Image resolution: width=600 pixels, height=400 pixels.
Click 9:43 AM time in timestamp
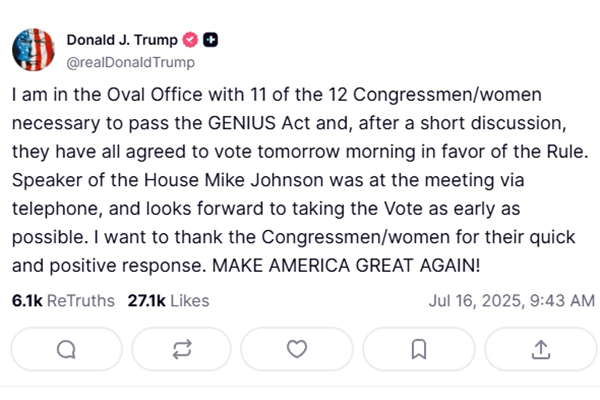point(562,301)
